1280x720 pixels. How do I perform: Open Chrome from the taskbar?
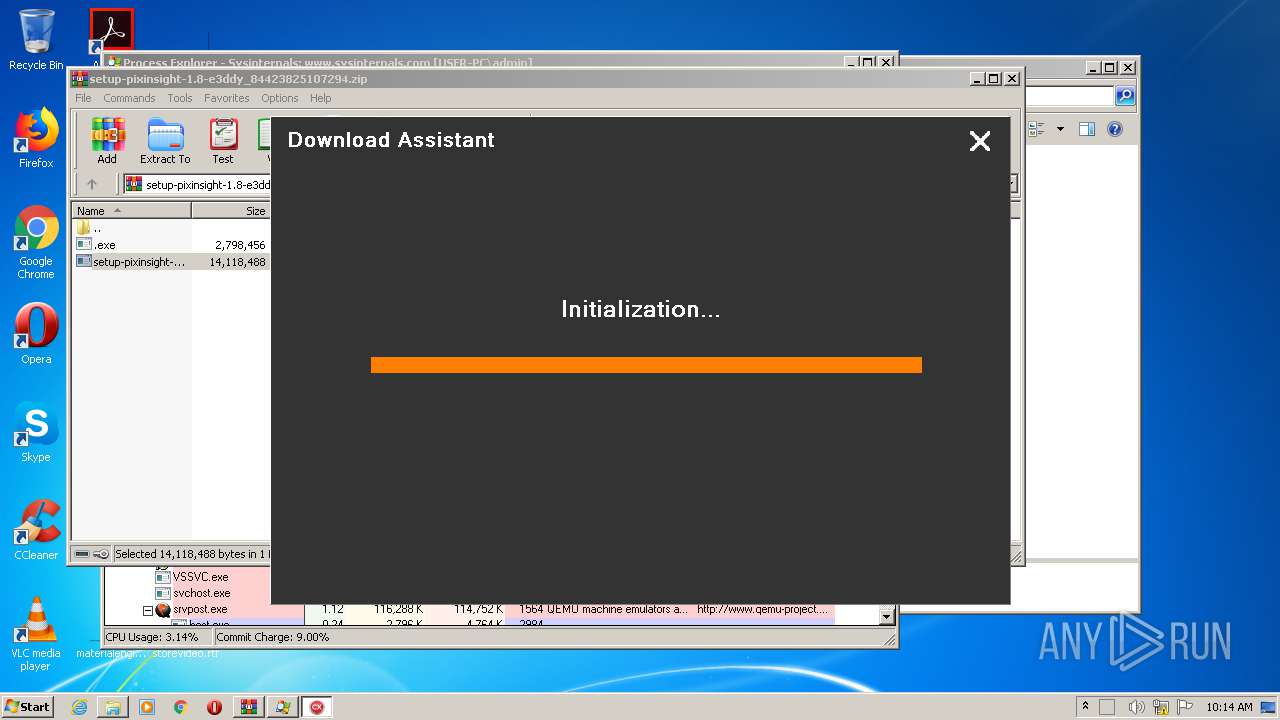click(181, 707)
